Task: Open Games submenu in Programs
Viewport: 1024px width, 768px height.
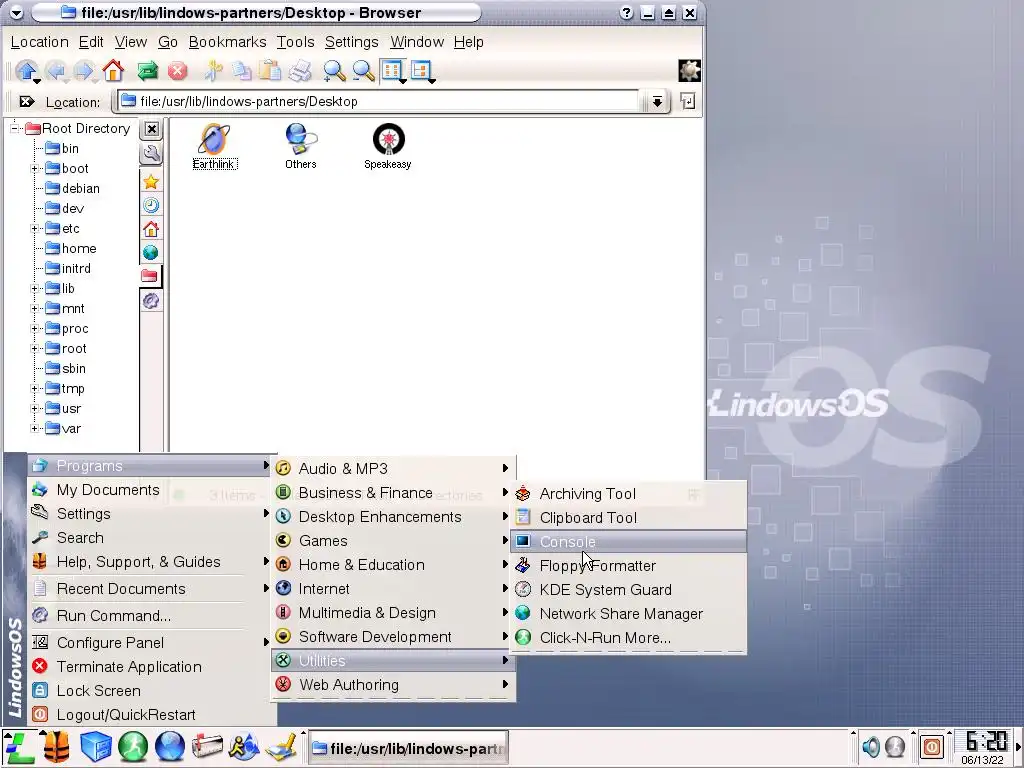Action: 393,541
